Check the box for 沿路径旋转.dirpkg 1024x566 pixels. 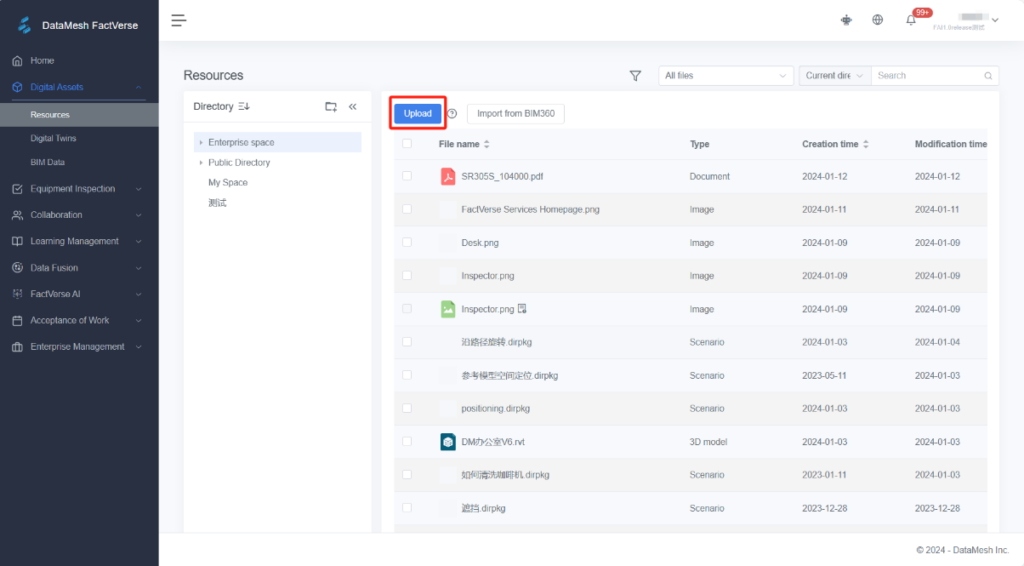point(407,341)
